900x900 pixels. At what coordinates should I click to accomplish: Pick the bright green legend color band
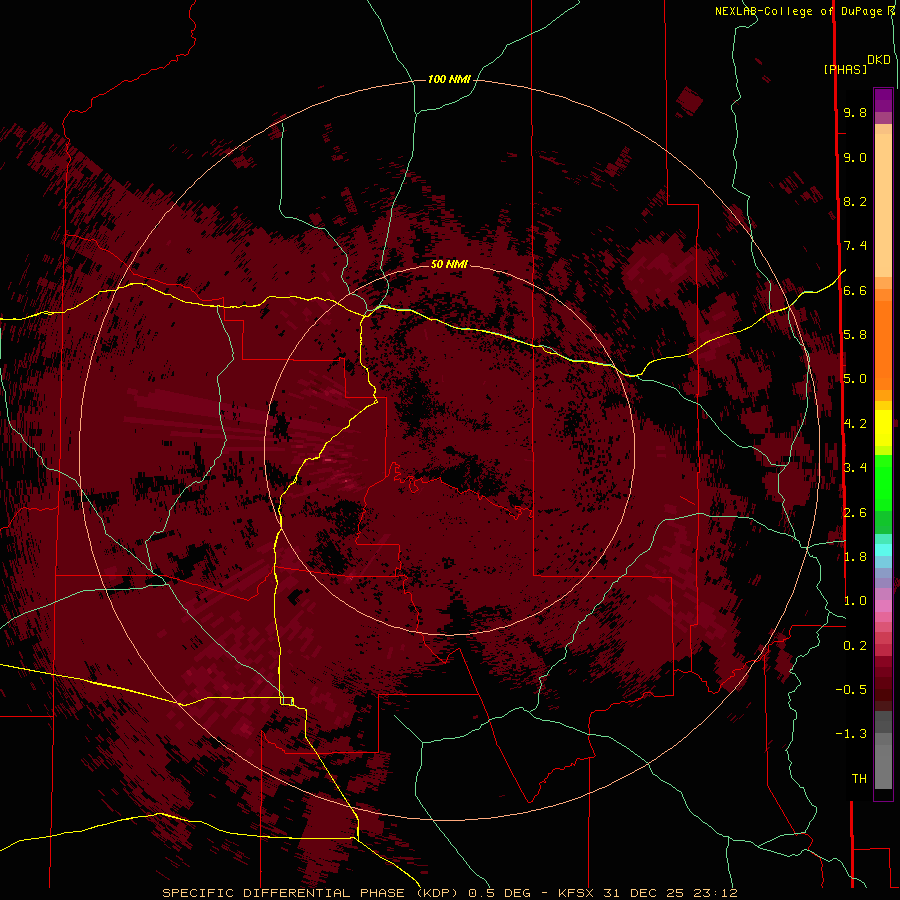point(883,482)
